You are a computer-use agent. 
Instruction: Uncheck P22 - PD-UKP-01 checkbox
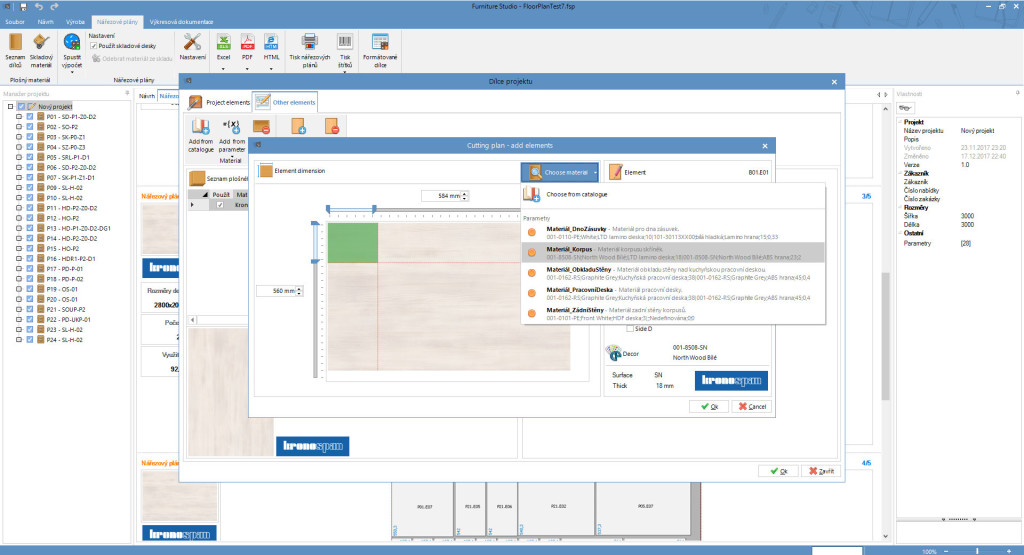tap(30, 320)
